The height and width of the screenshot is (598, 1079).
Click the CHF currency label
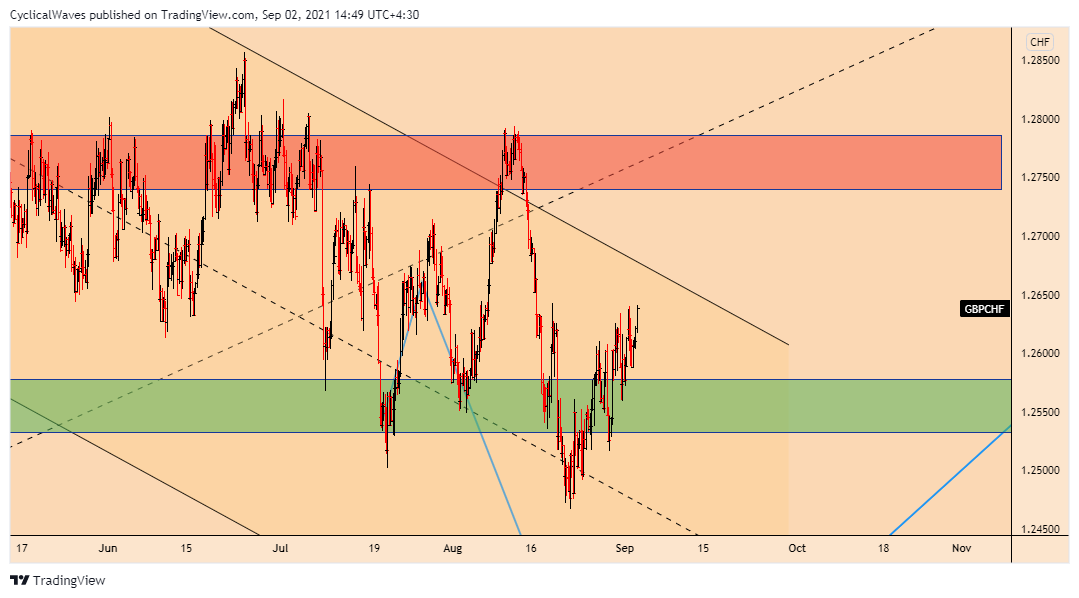(1040, 42)
